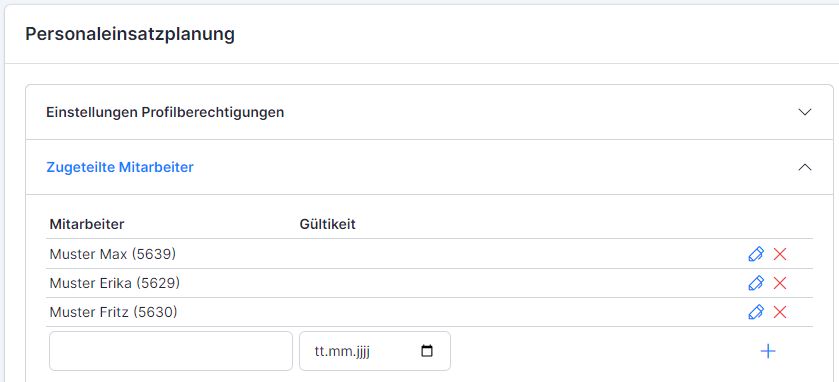The image size is (839, 382).
Task: Select the Muster Erika (5629) row text
Action: coord(115,283)
